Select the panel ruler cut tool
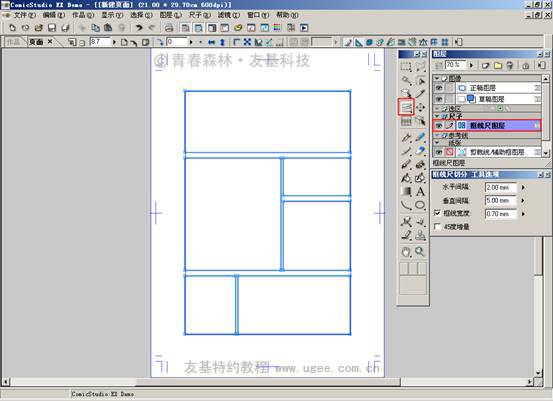The image size is (553, 401). point(406,107)
